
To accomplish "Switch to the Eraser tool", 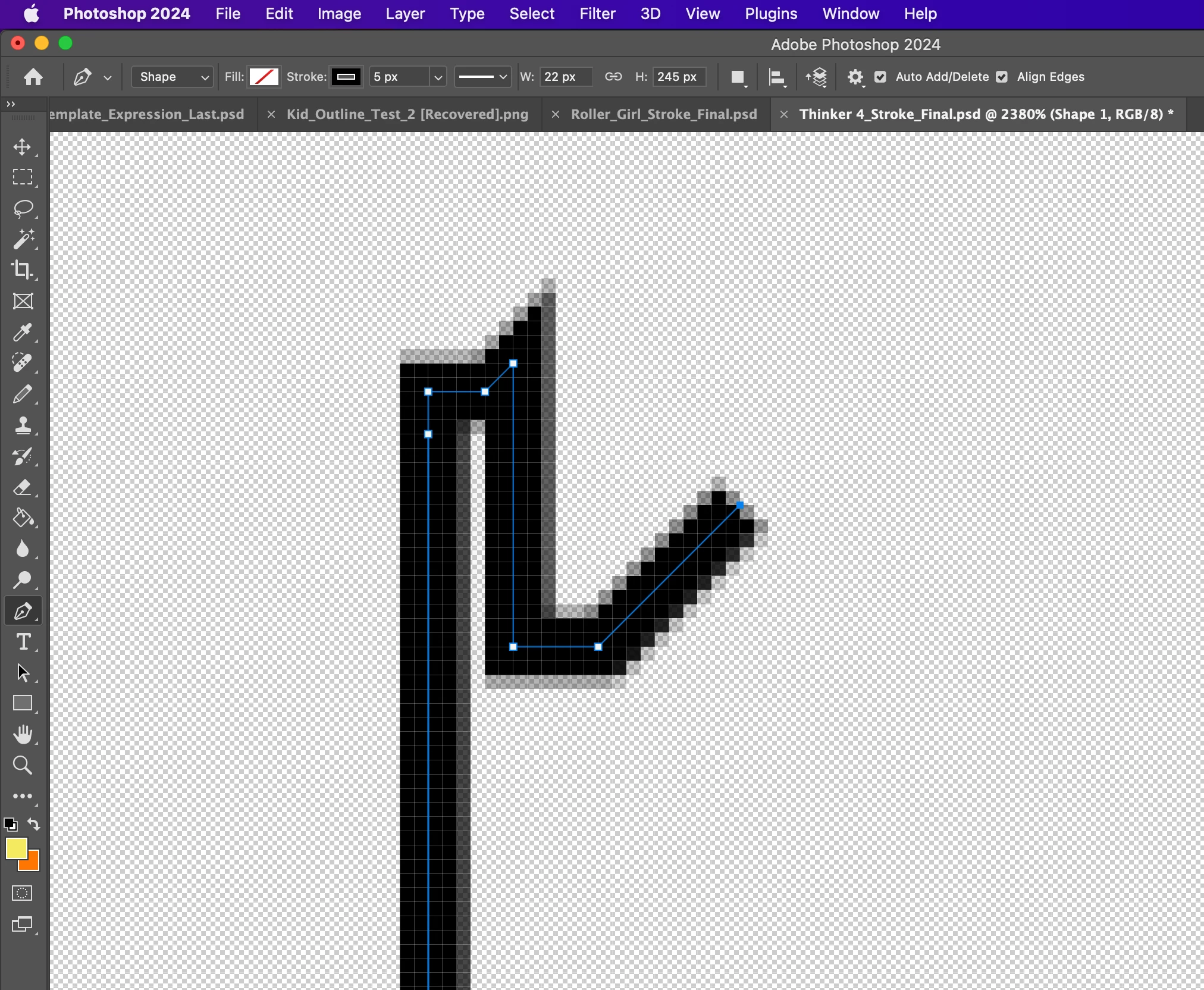I will (23, 487).
